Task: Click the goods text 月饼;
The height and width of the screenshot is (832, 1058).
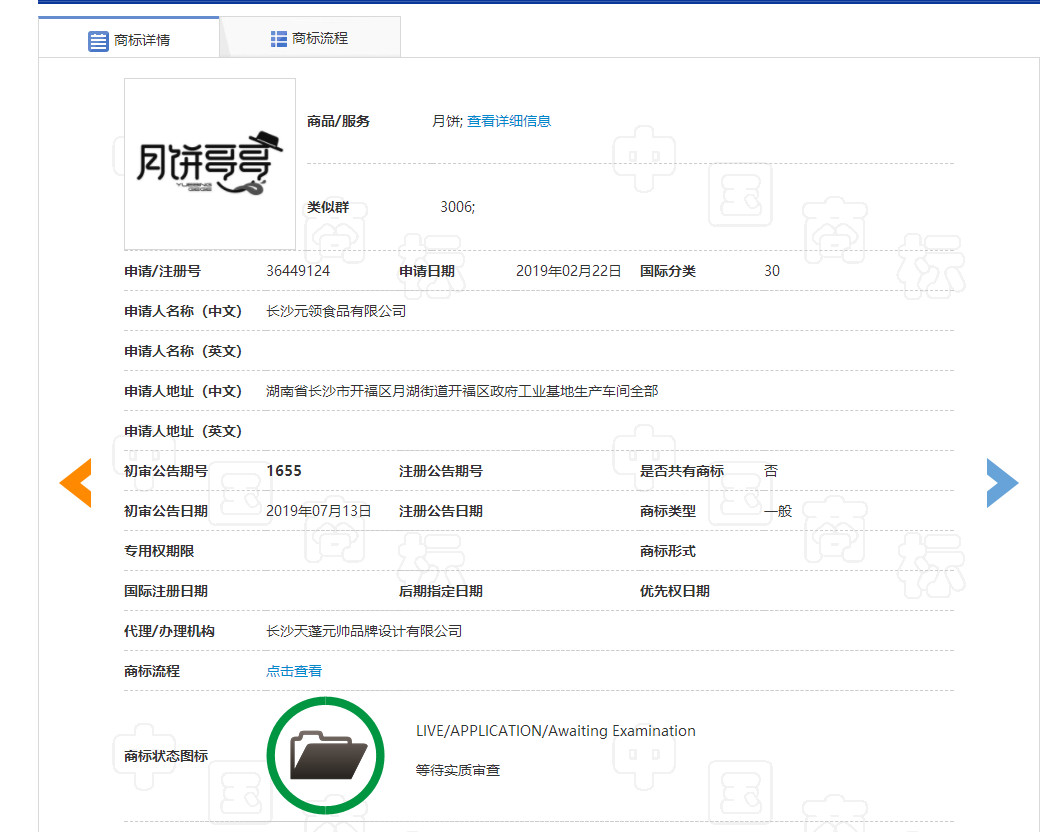Action: point(447,121)
